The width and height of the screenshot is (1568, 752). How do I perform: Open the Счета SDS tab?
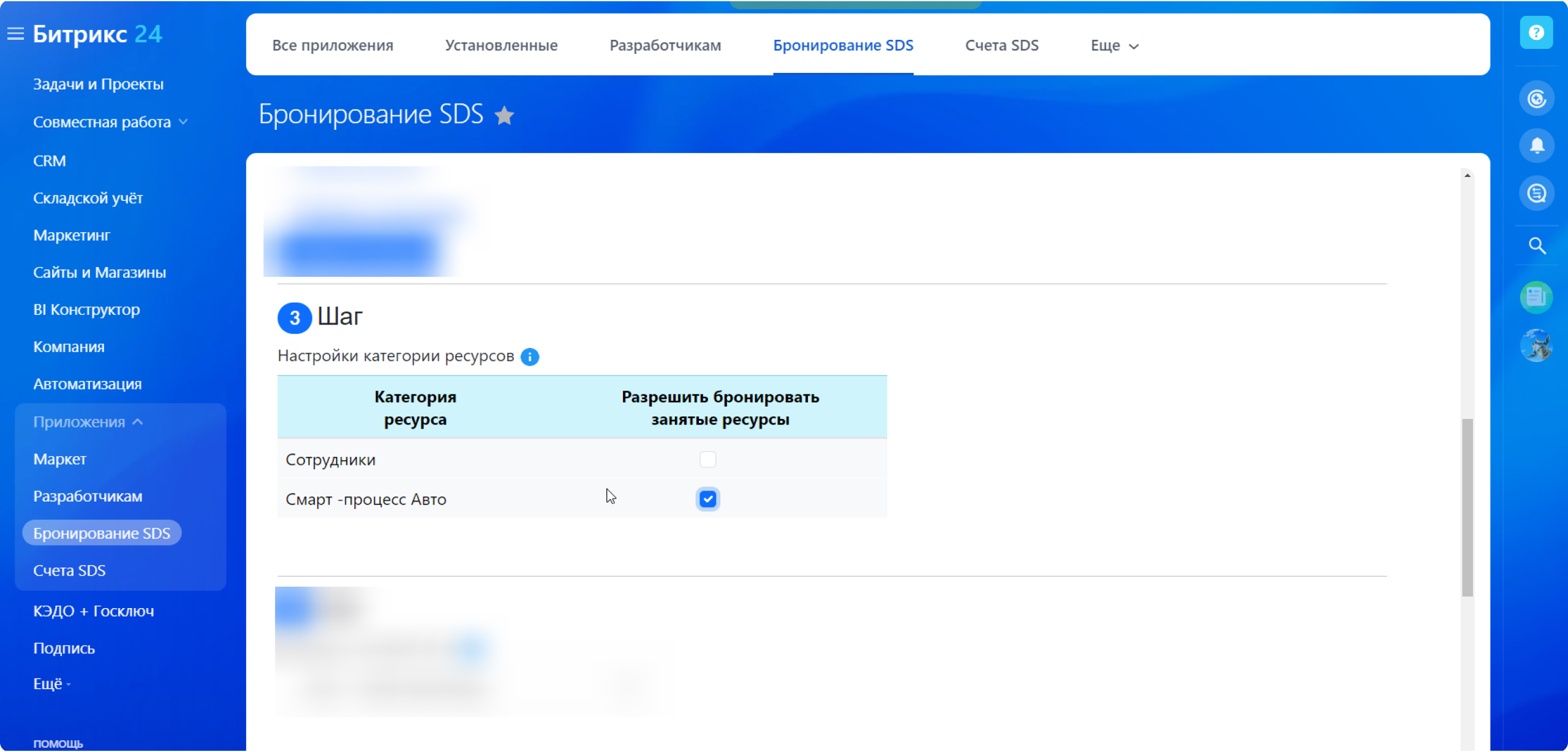[1001, 46]
